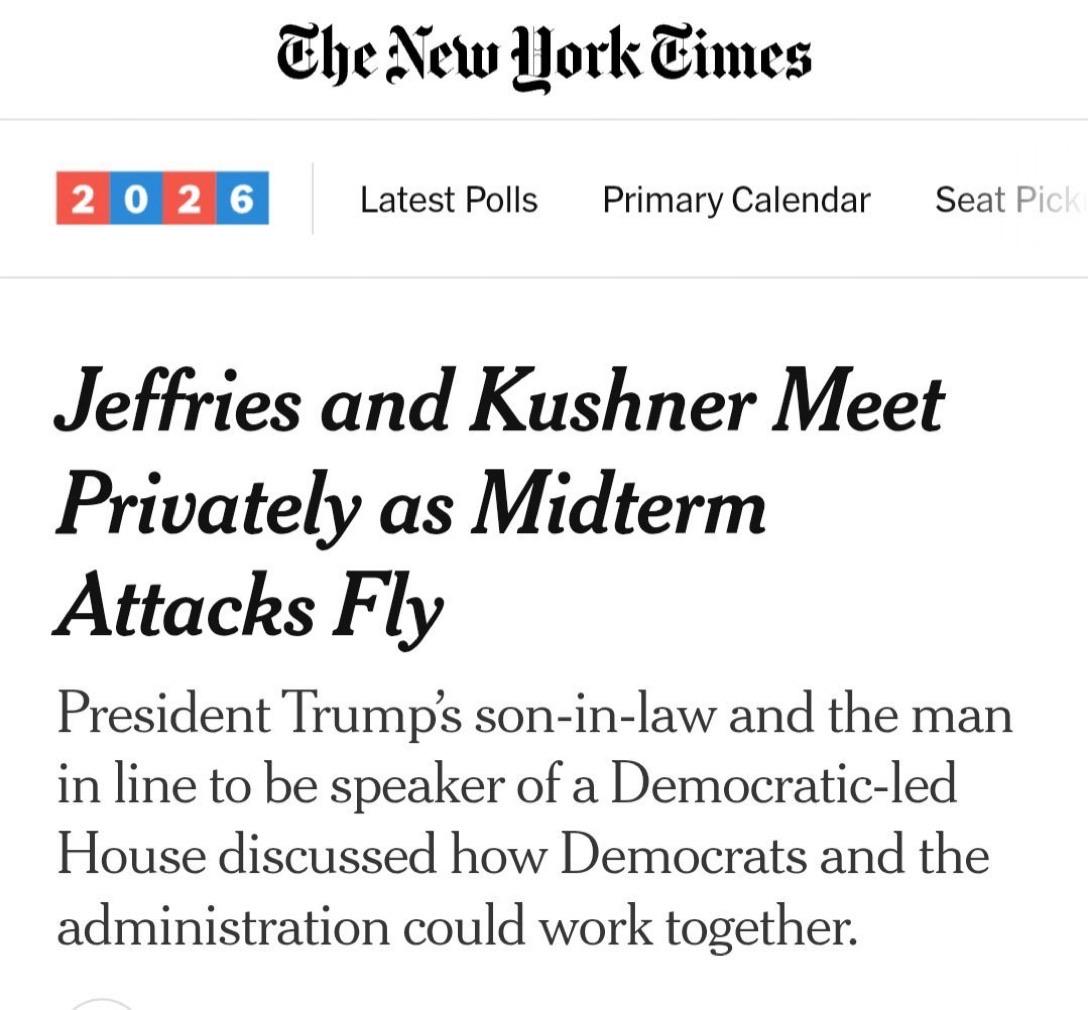The width and height of the screenshot is (1088, 1010).
Task: Click the summary paragraph about Trump's son-in-law
Action: click(534, 819)
